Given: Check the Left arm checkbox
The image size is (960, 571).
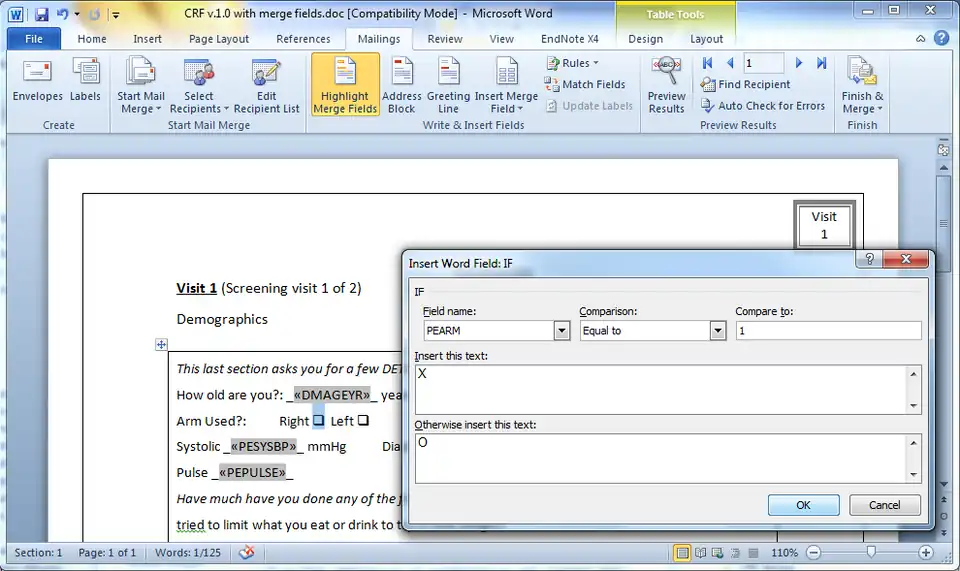Looking at the screenshot, I should [363, 421].
